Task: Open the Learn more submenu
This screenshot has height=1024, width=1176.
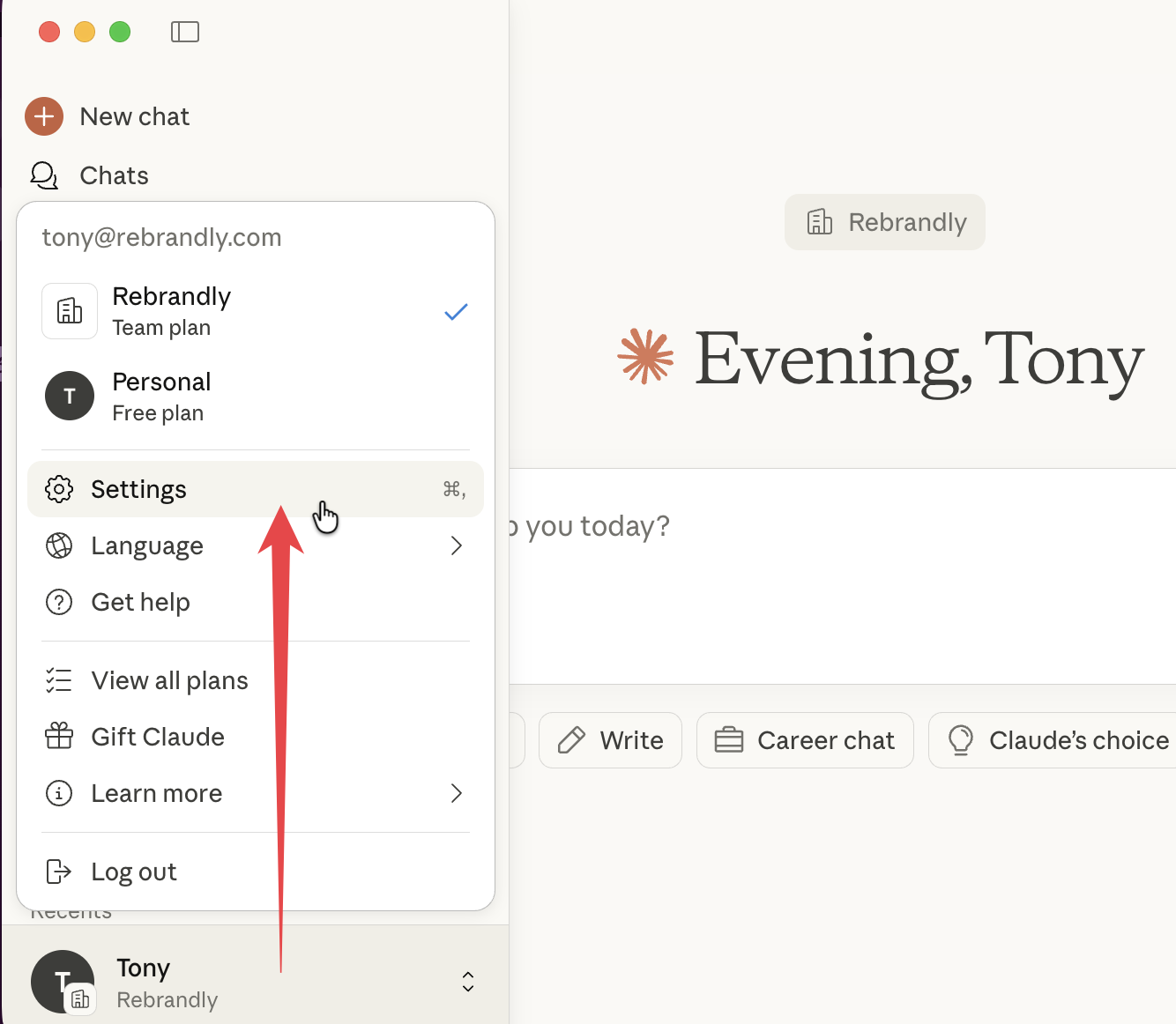Action: click(x=256, y=793)
